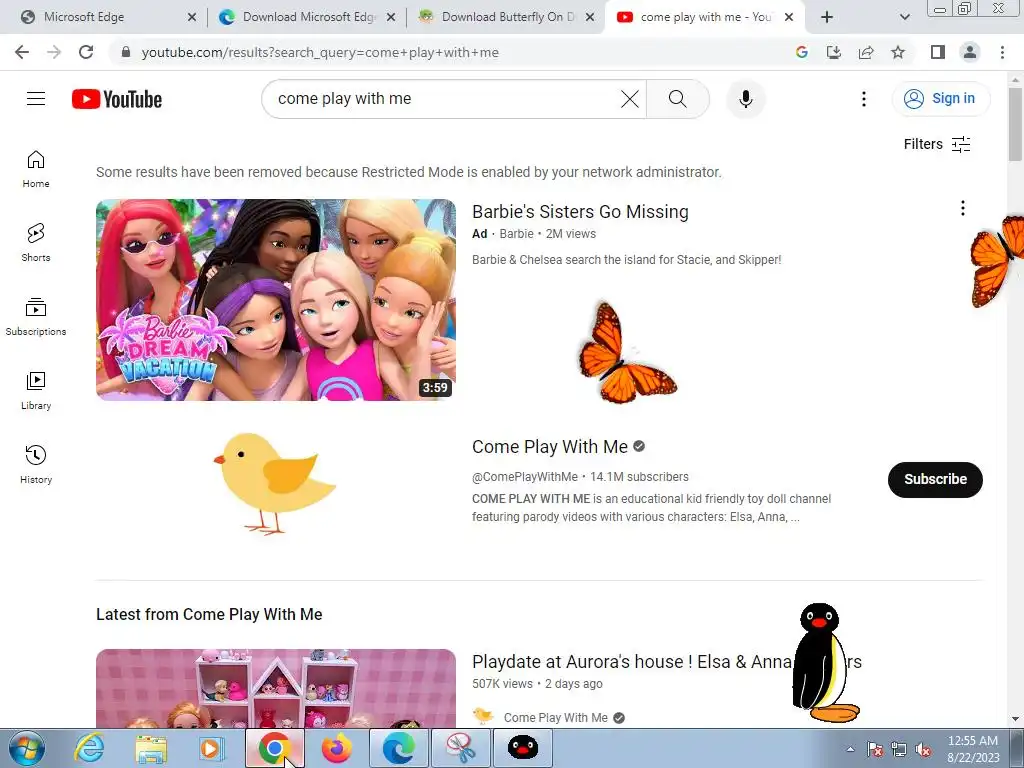Click the Google icon in the address bar
The width and height of the screenshot is (1024, 768).
tap(802, 52)
